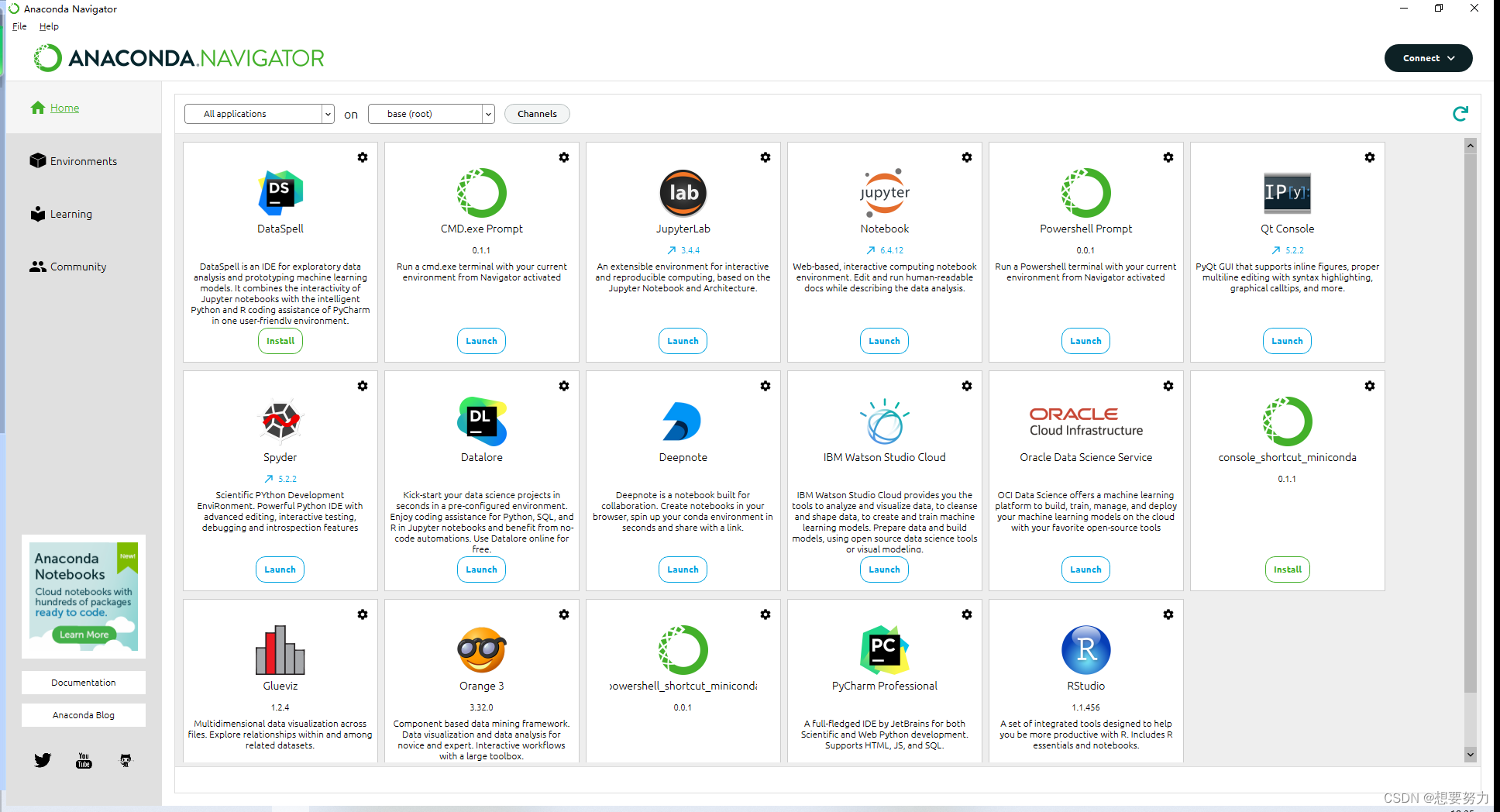Click the RStudio R icon

(x=1086, y=650)
